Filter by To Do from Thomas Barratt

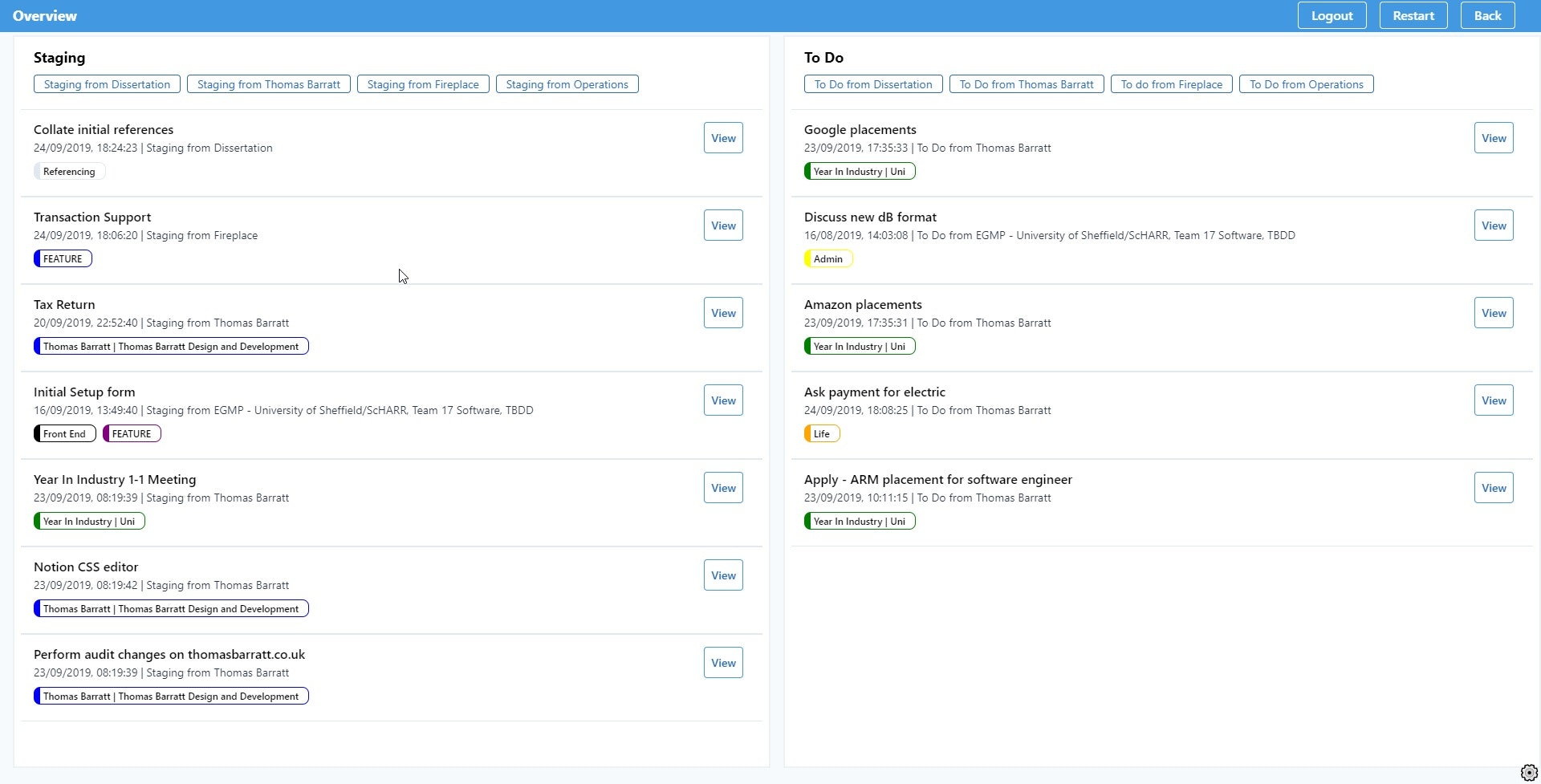point(1027,84)
